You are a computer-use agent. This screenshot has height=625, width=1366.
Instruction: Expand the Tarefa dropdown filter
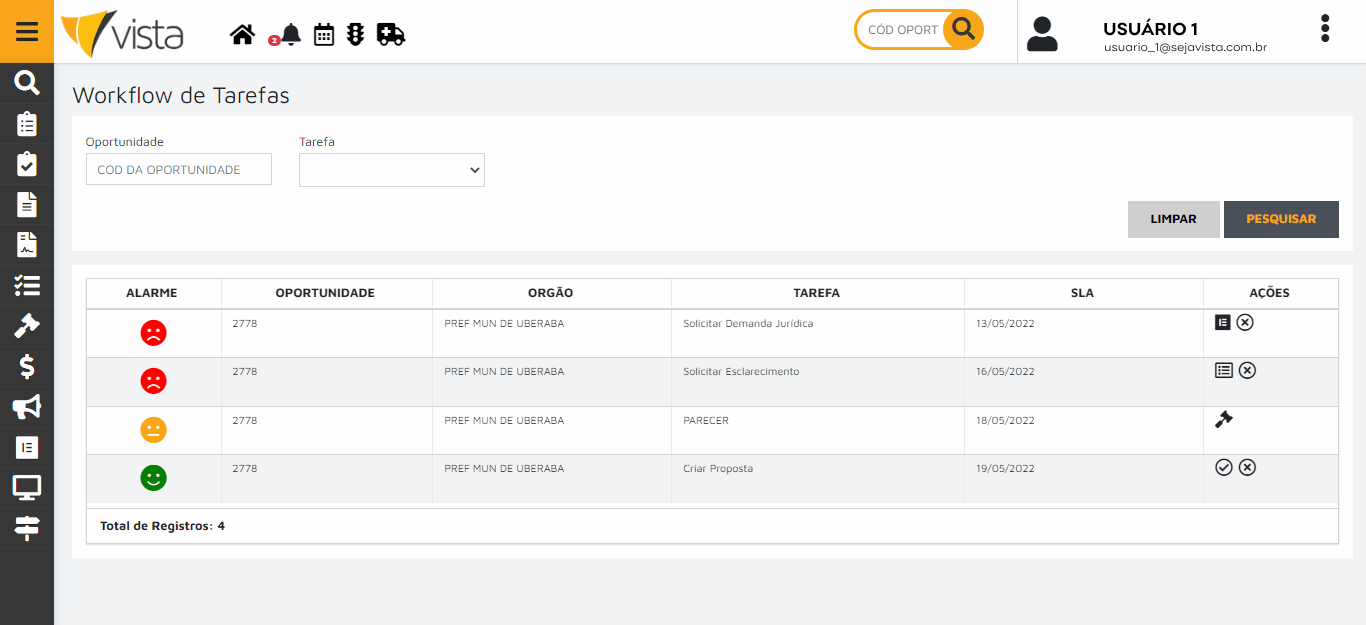point(392,170)
